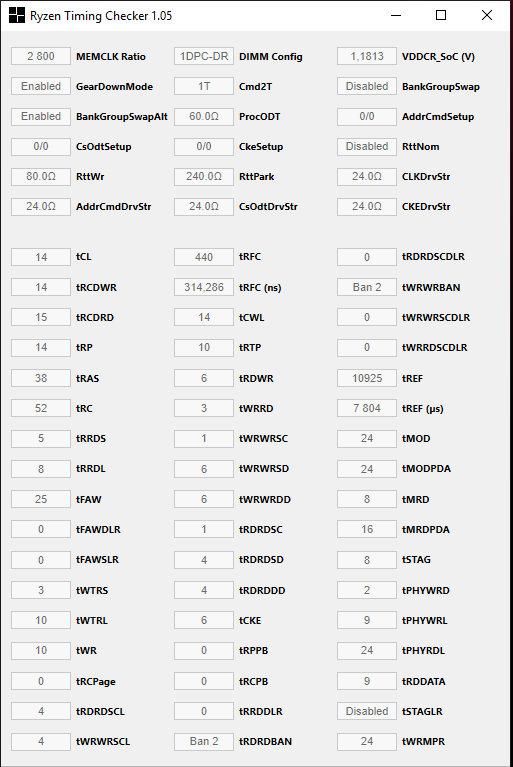Click the tRTP value field

[x=204, y=347]
